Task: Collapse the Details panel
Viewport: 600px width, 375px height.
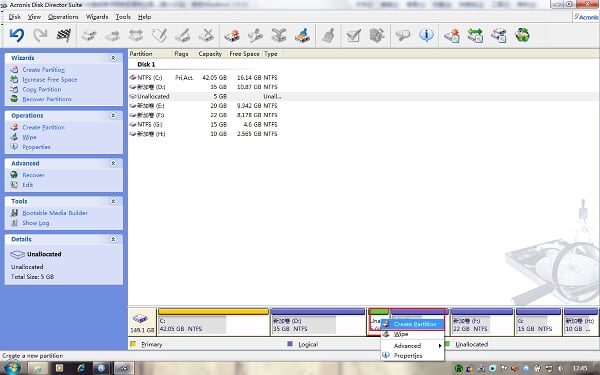Action: point(113,239)
